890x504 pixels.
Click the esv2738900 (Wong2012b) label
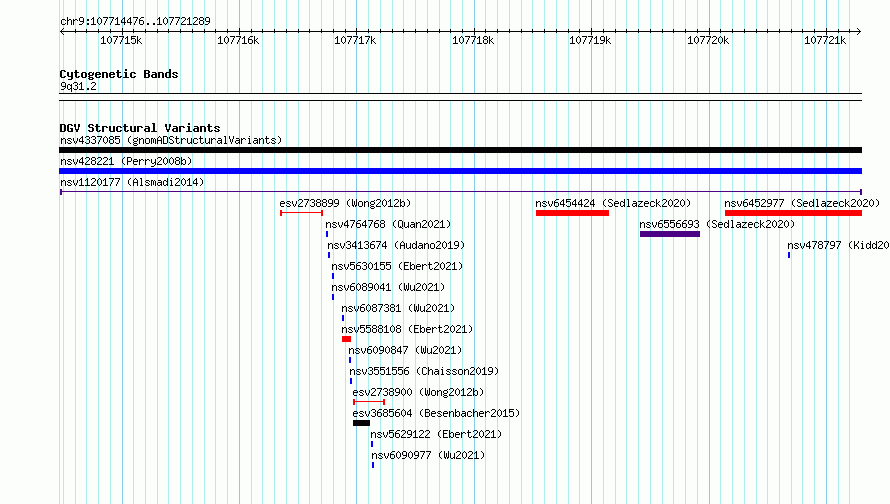[418, 392]
